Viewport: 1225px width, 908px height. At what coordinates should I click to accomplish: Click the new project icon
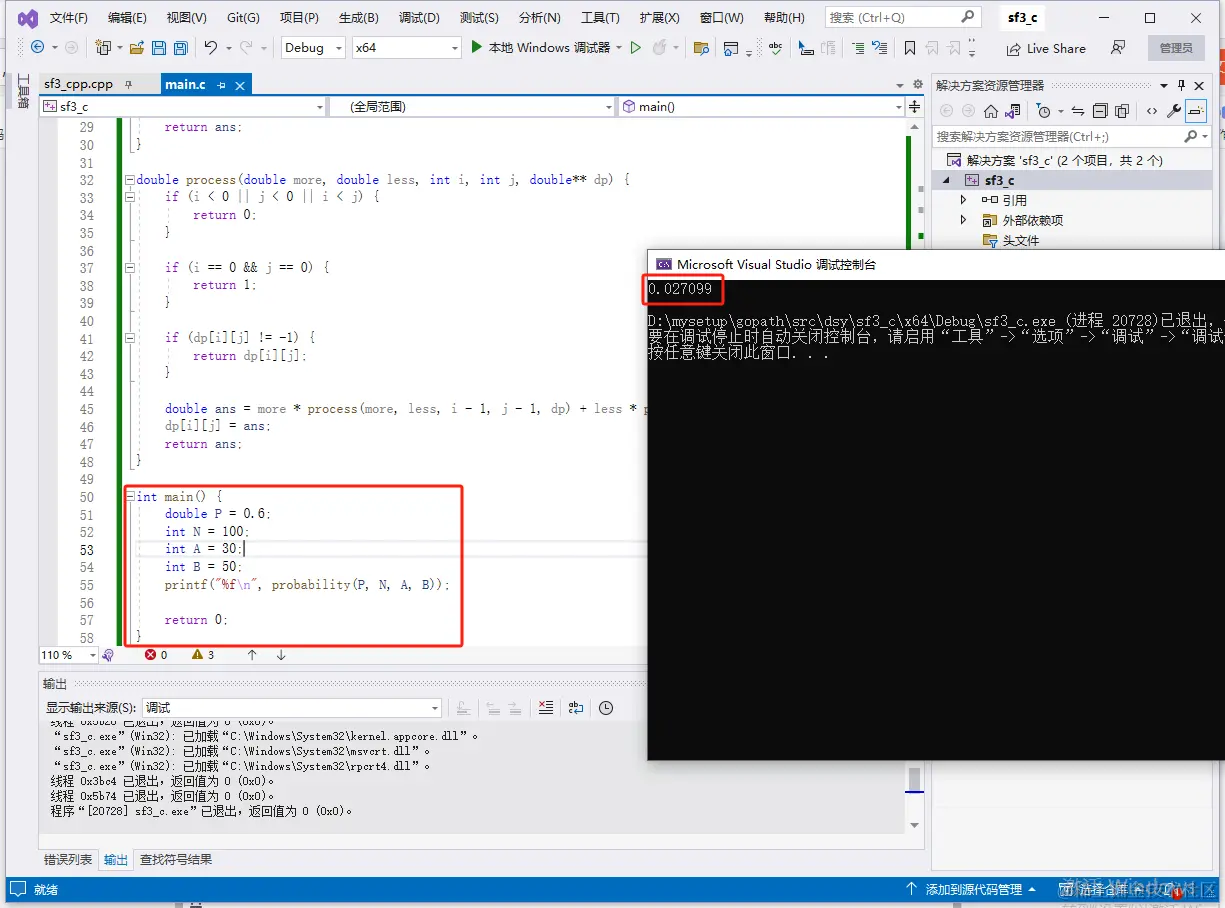tap(103, 47)
